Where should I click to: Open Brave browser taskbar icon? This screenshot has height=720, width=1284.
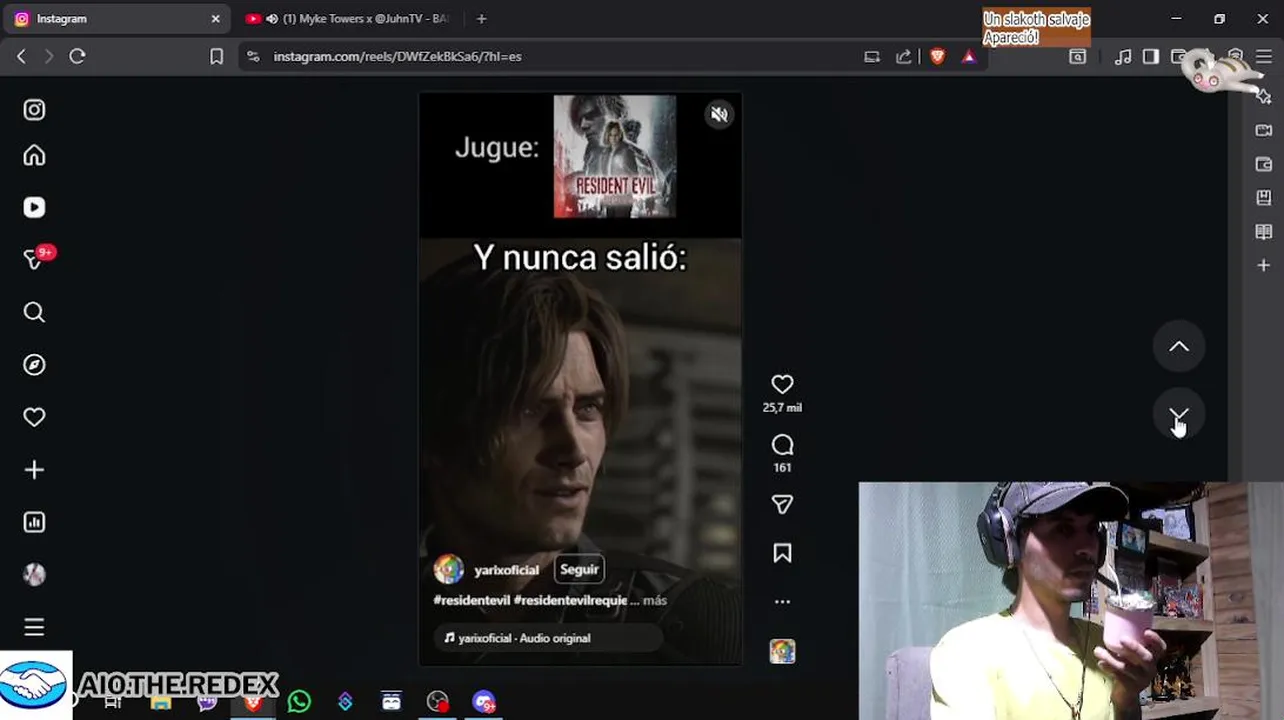tap(253, 702)
